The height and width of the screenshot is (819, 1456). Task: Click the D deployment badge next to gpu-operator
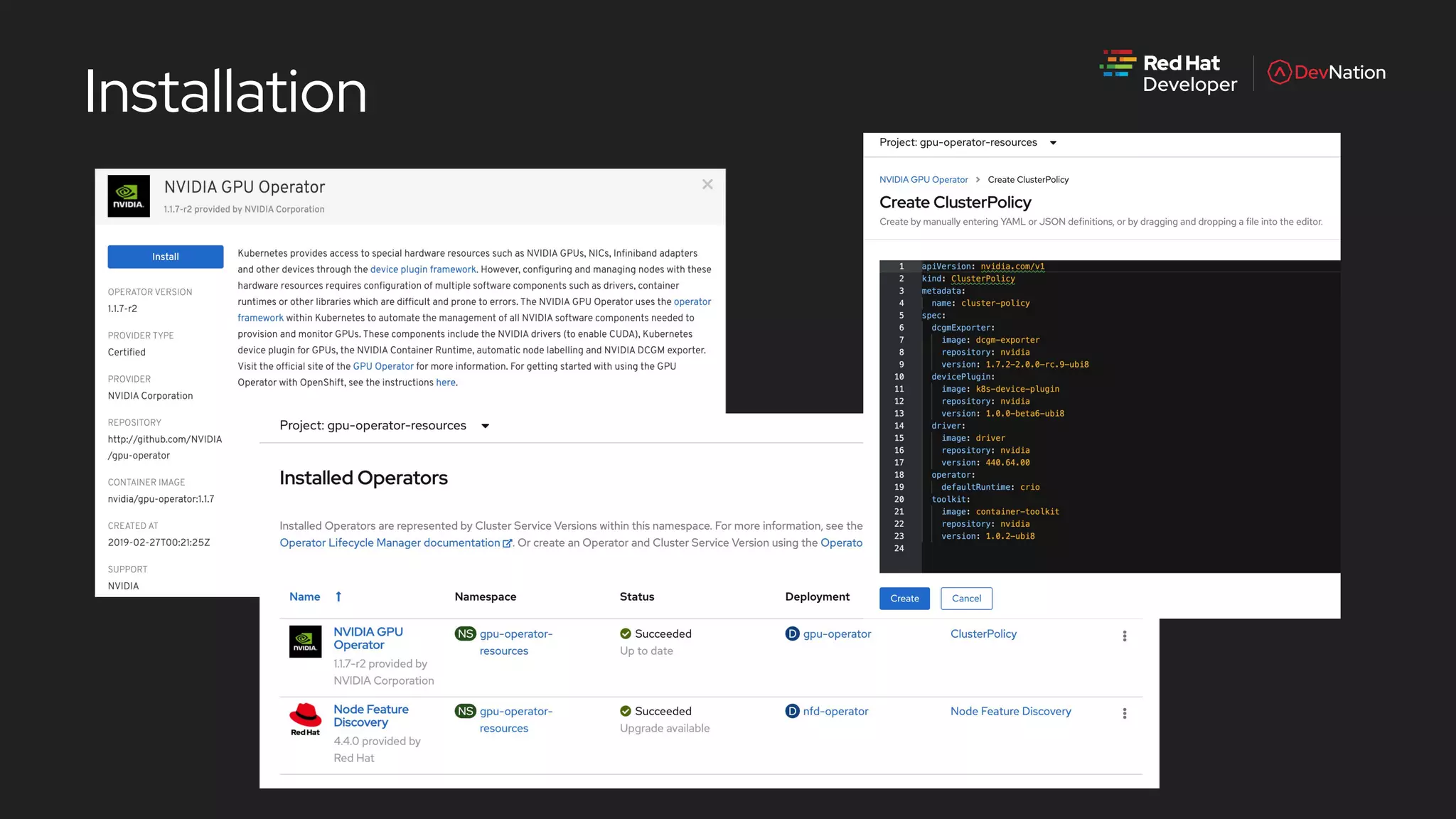[x=792, y=634]
